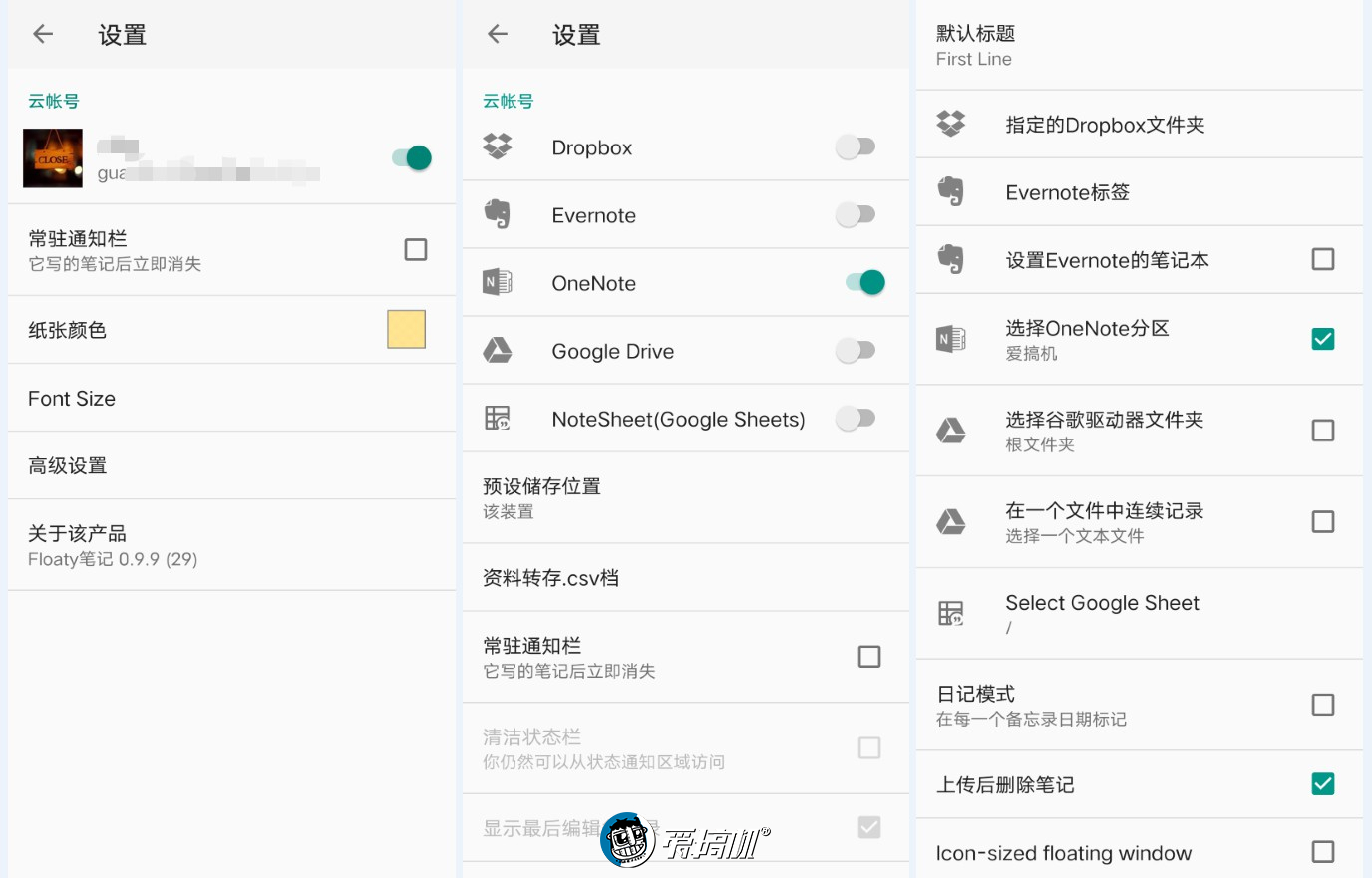Toggle off the OneNote sync switch
Viewport: 1372px width, 878px height.
click(864, 282)
